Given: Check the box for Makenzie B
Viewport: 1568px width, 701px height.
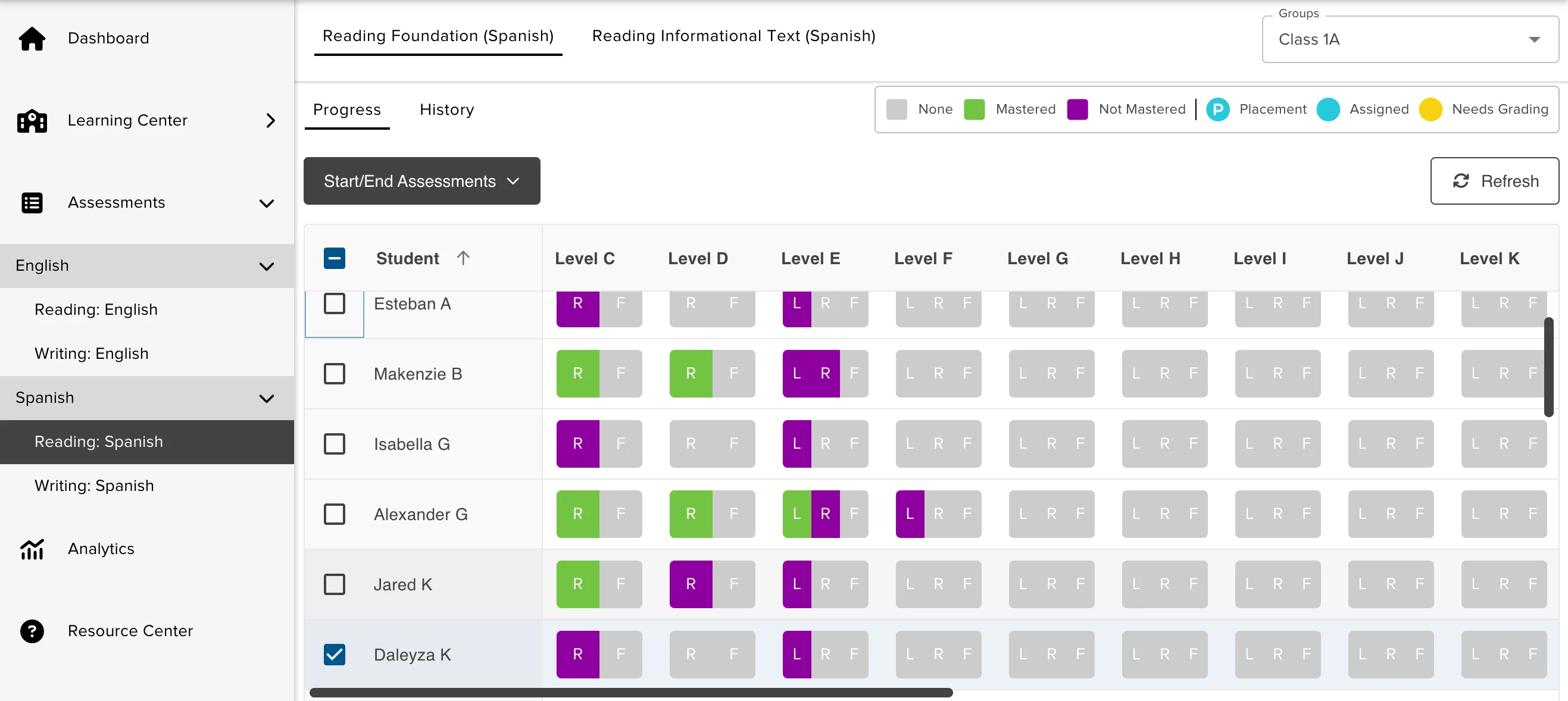Looking at the screenshot, I should (x=334, y=374).
